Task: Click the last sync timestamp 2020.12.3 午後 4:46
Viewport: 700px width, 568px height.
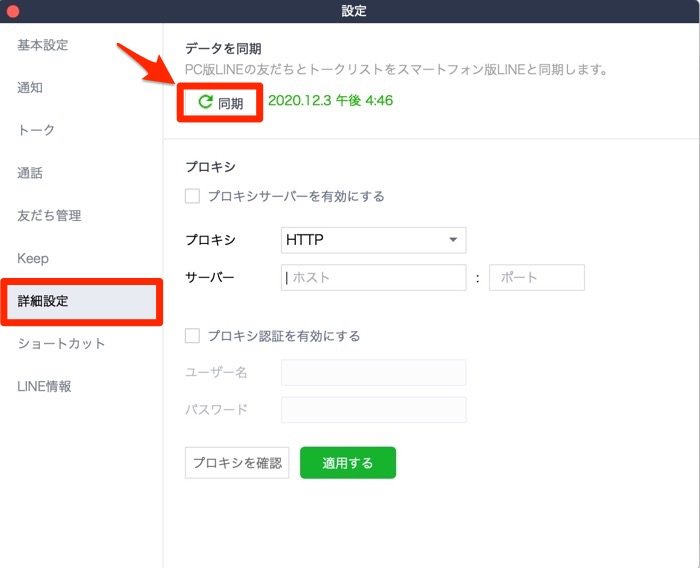Action: point(330,100)
